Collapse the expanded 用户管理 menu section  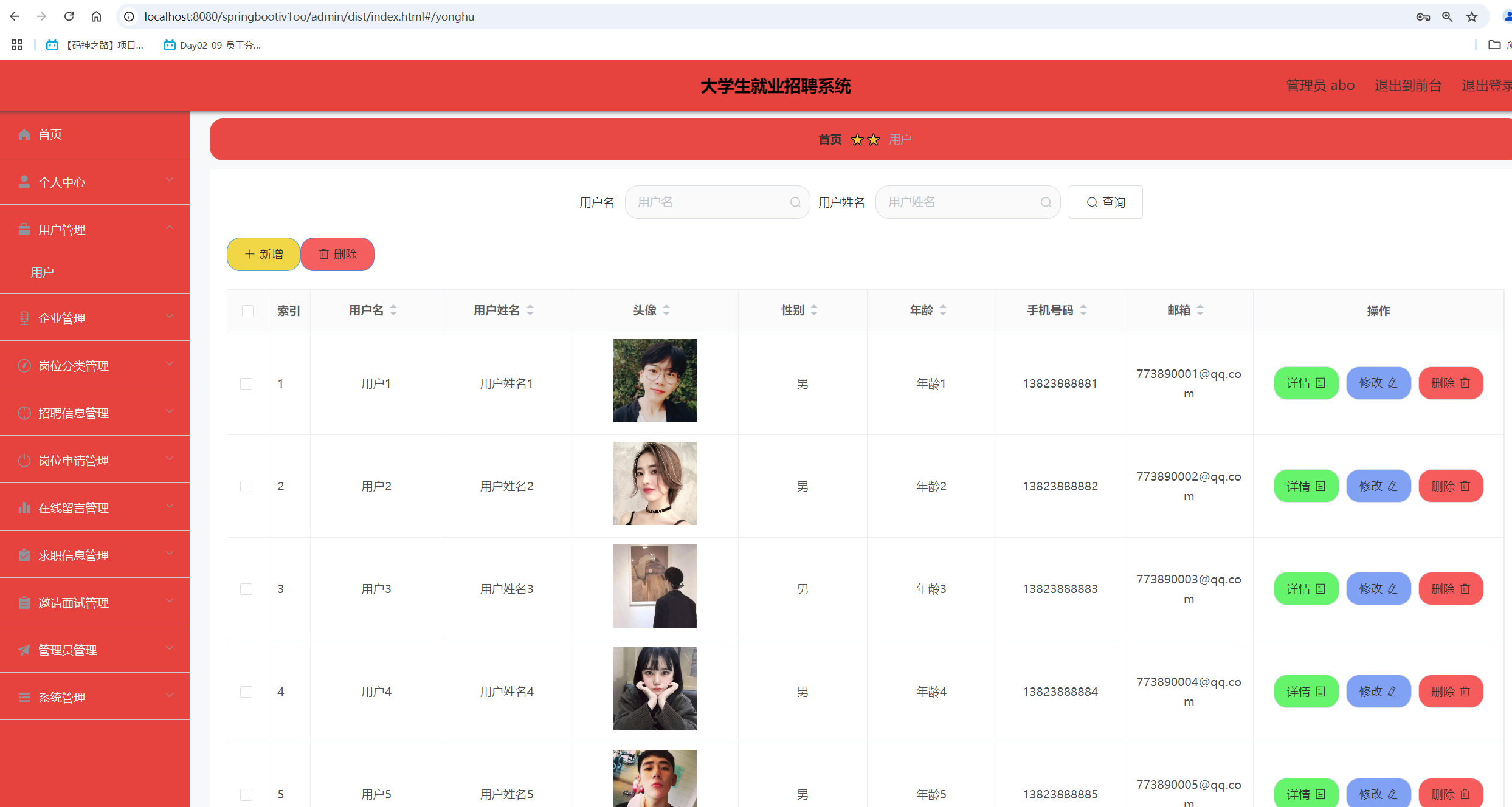click(x=170, y=227)
